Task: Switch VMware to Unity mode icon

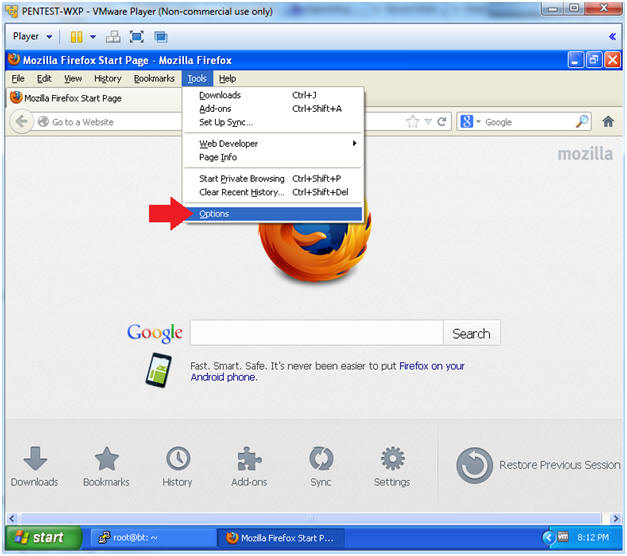Action: click(161, 37)
